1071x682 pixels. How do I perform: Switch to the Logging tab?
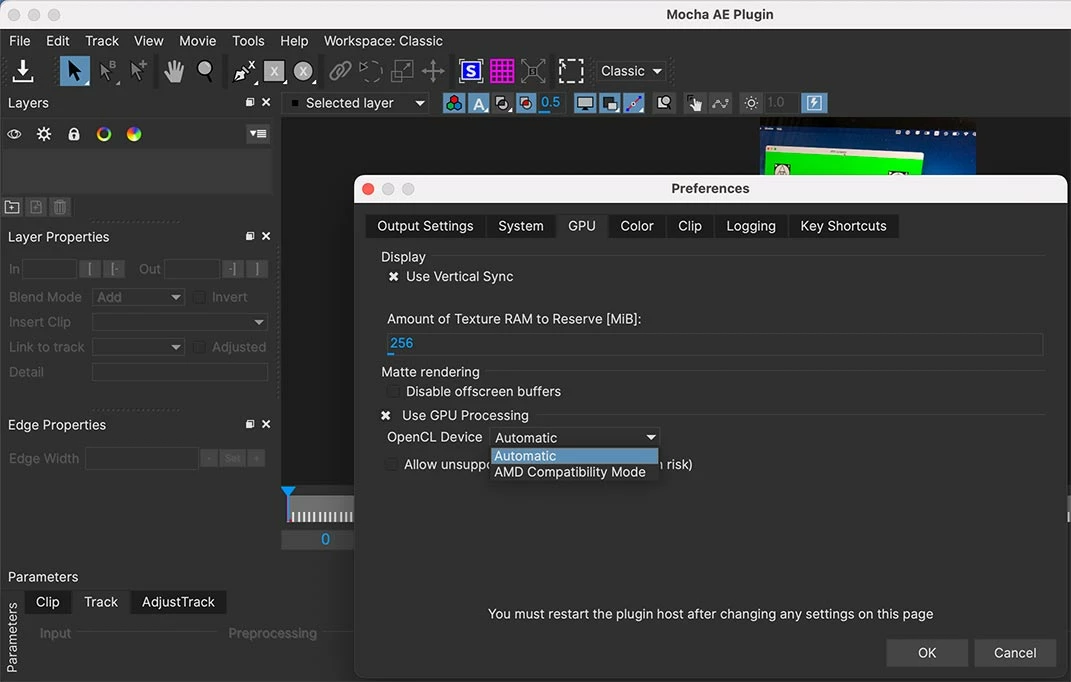[751, 226]
